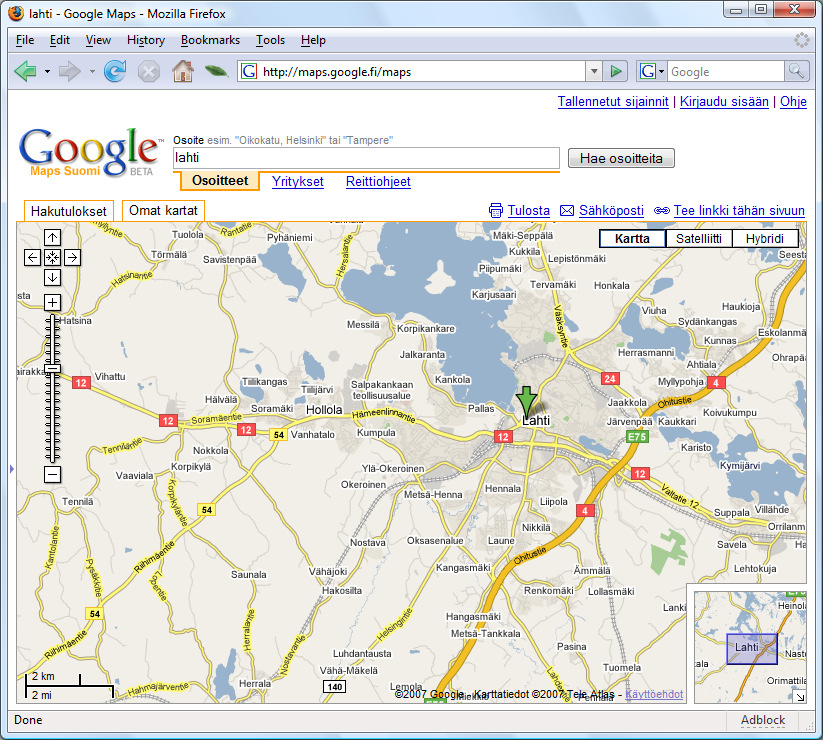
Task: Open the Forward button history dropdown arrow
Action: pyautogui.click(x=92, y=71)
